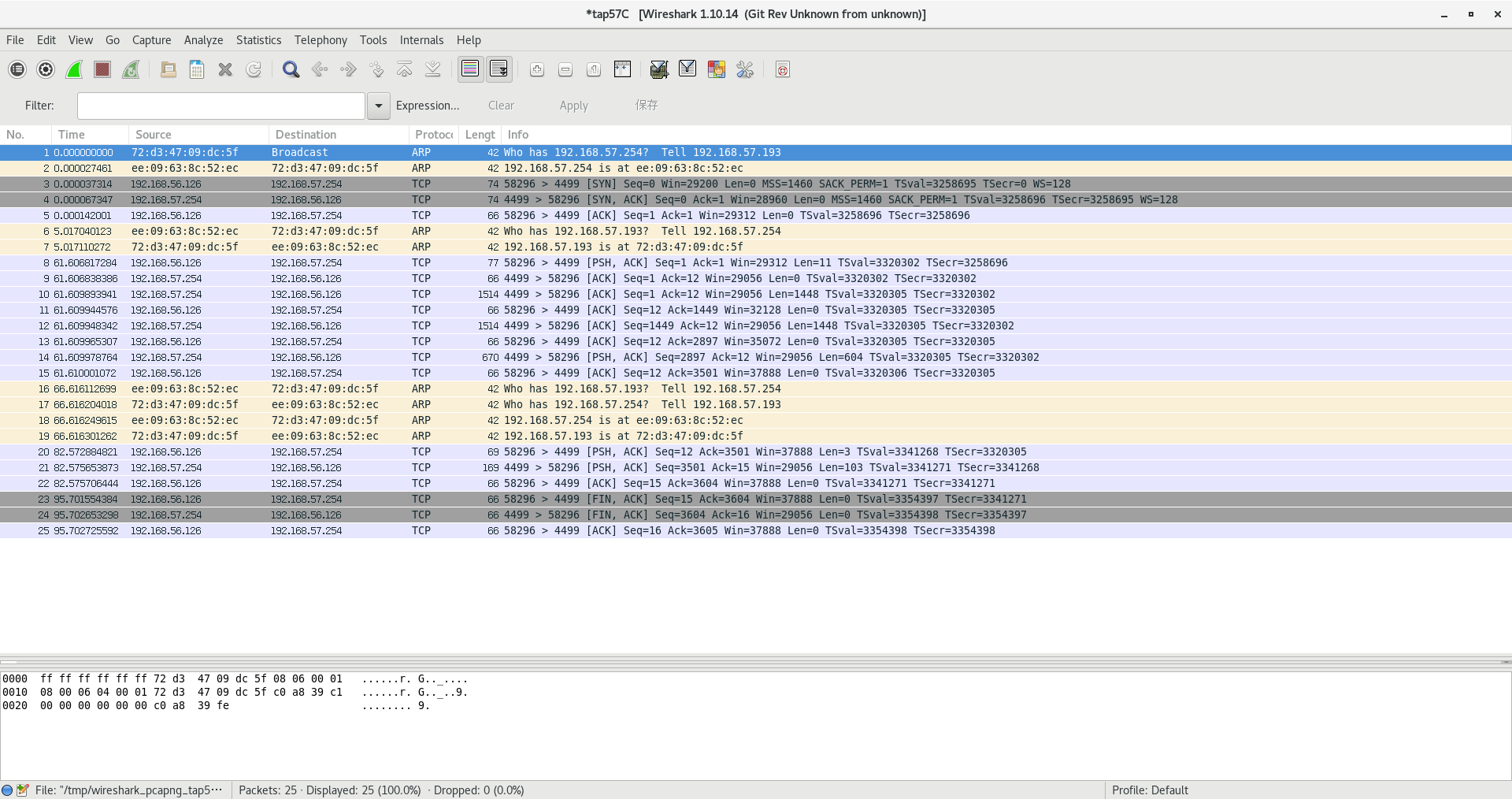Screen dimensions: 1512x799
Task: Edit display filters icon
Action: [687, 69]
